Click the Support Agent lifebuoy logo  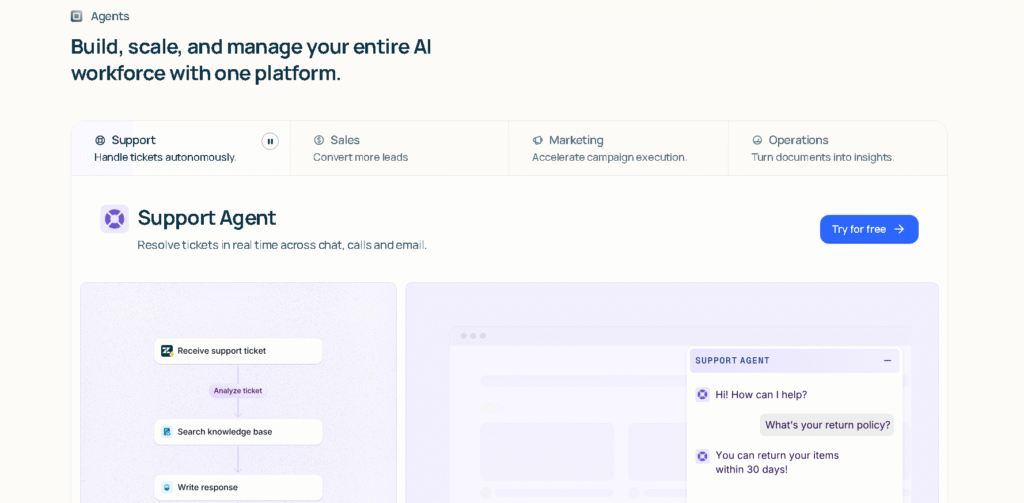(x=115, y=219)
